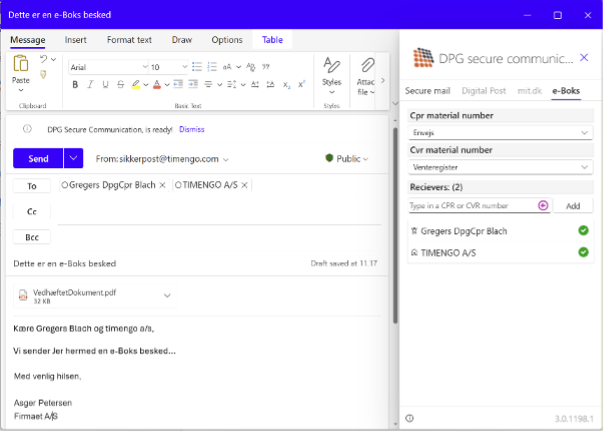Select the e-Boks tab
Screen dimensions: 604x432
click(566, 91)
